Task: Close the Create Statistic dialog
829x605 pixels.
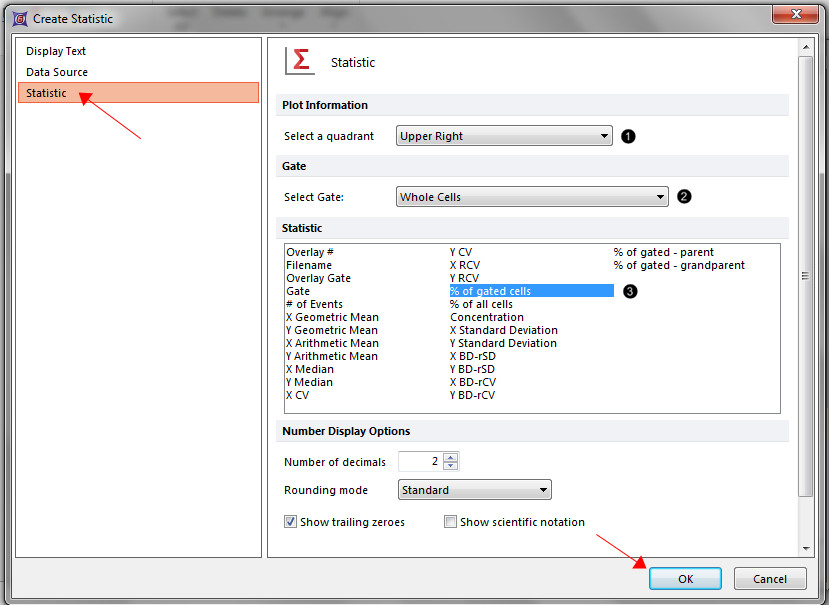Action: (796, 14)
